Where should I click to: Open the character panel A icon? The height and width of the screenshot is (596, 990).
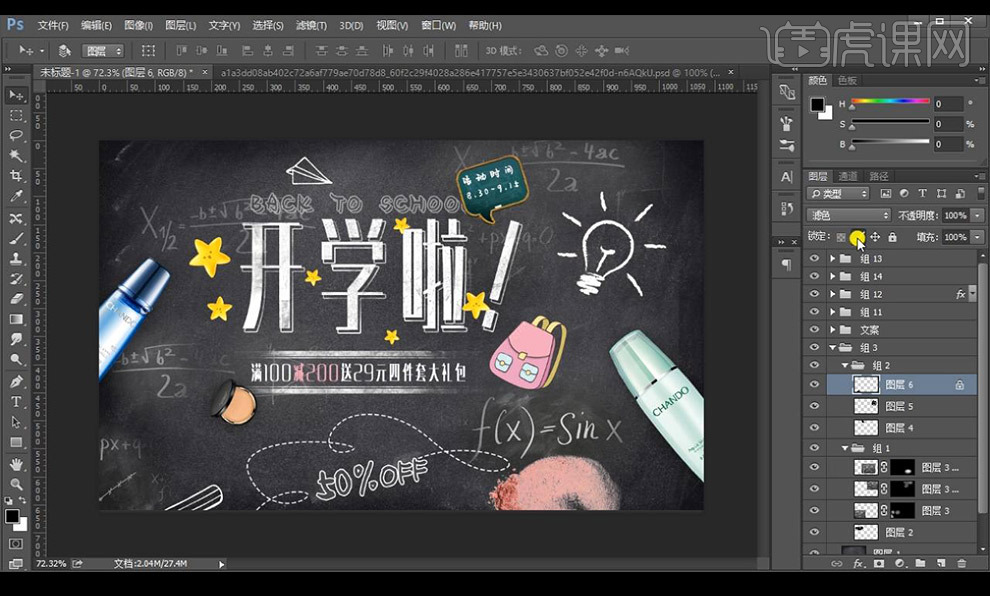(787, 177)
